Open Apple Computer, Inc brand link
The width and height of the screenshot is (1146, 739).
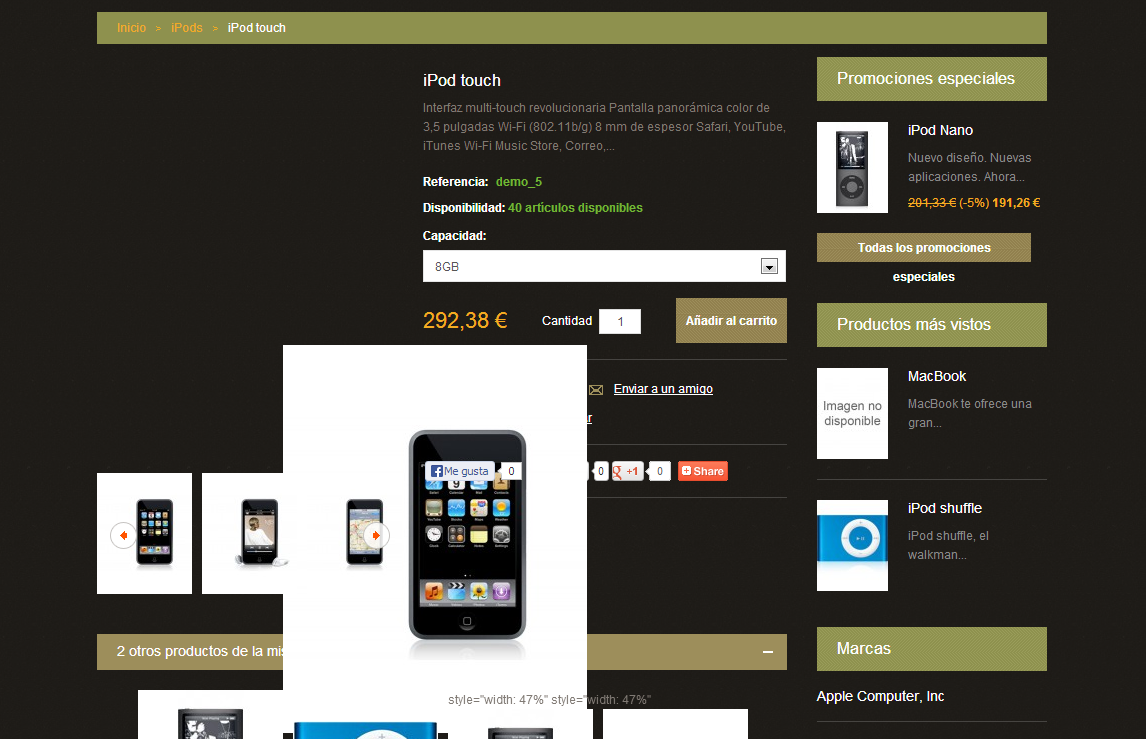880,697
